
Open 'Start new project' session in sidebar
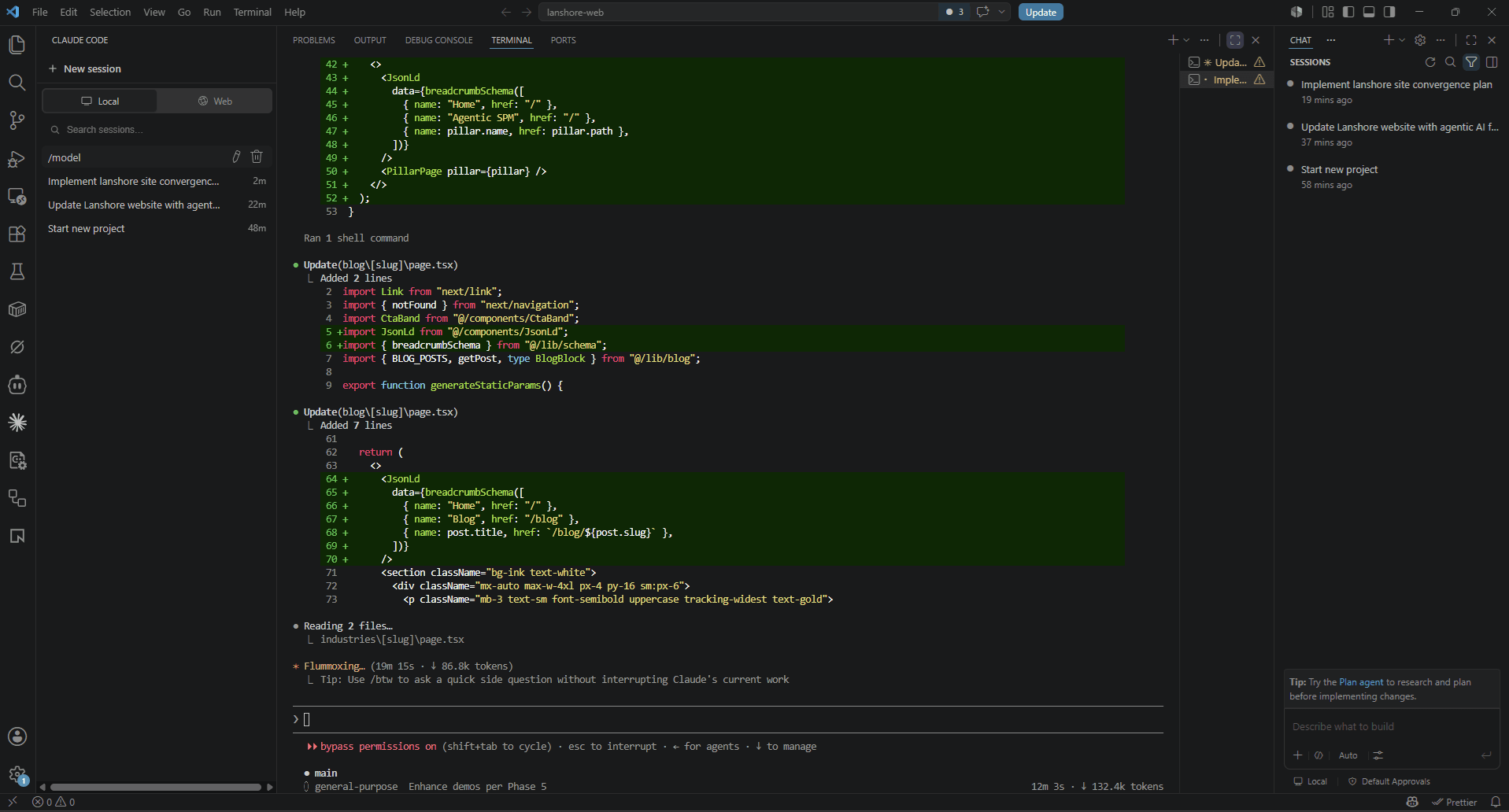coord(157,229)
